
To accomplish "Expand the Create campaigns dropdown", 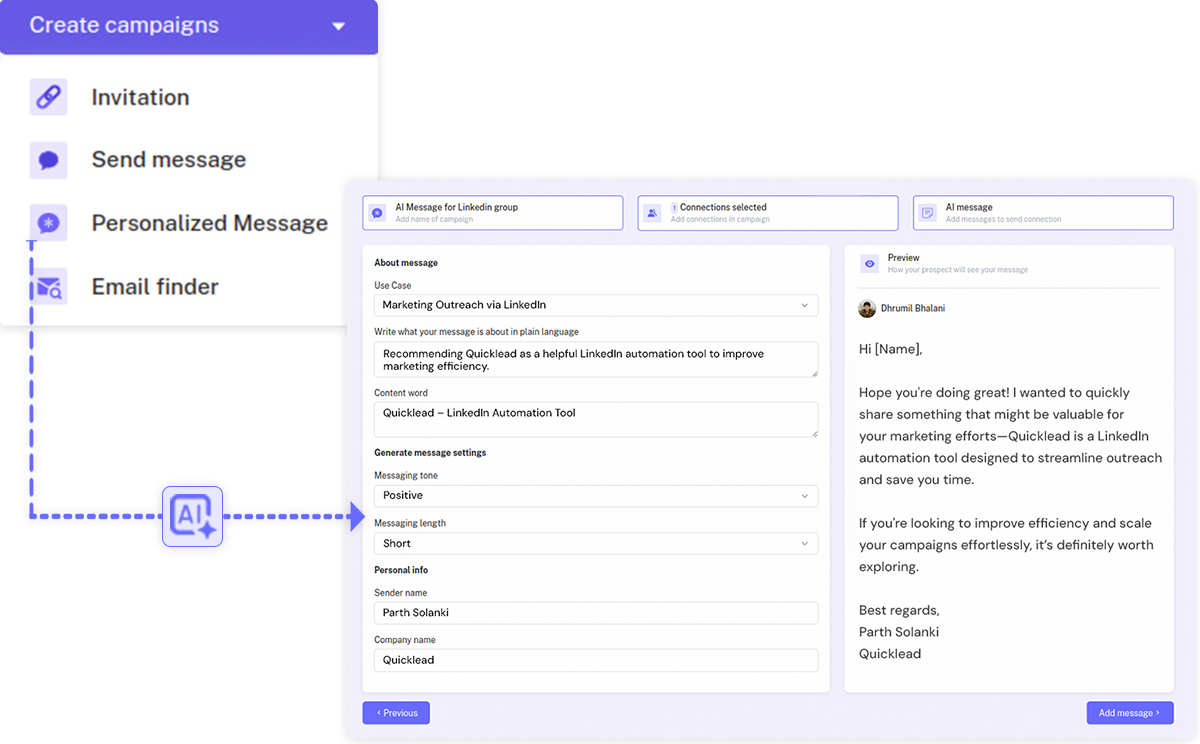I will 189,26.
